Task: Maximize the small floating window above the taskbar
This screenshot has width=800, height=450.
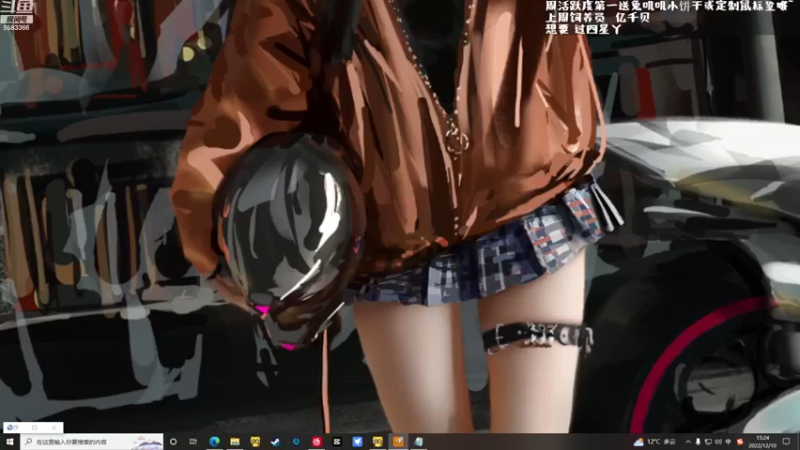Action: coord(35,428)
